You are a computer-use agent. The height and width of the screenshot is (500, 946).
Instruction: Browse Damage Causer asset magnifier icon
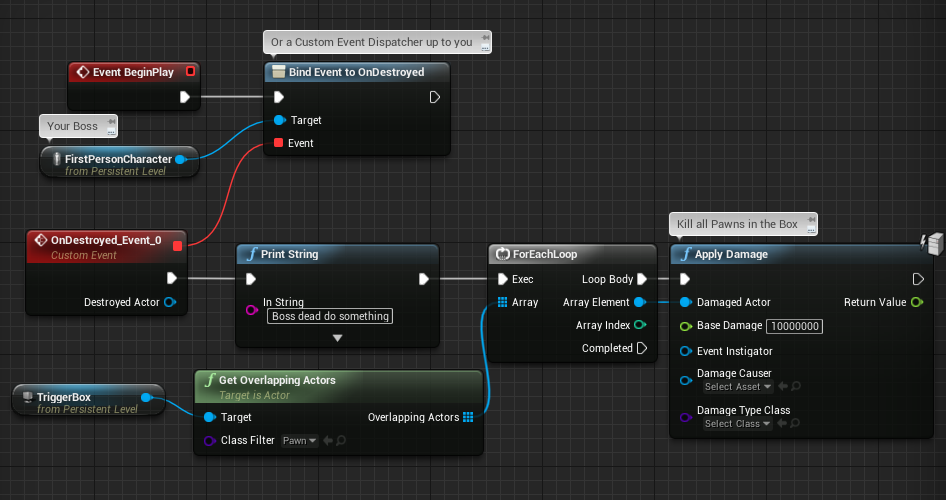click(x=796, y=386)
